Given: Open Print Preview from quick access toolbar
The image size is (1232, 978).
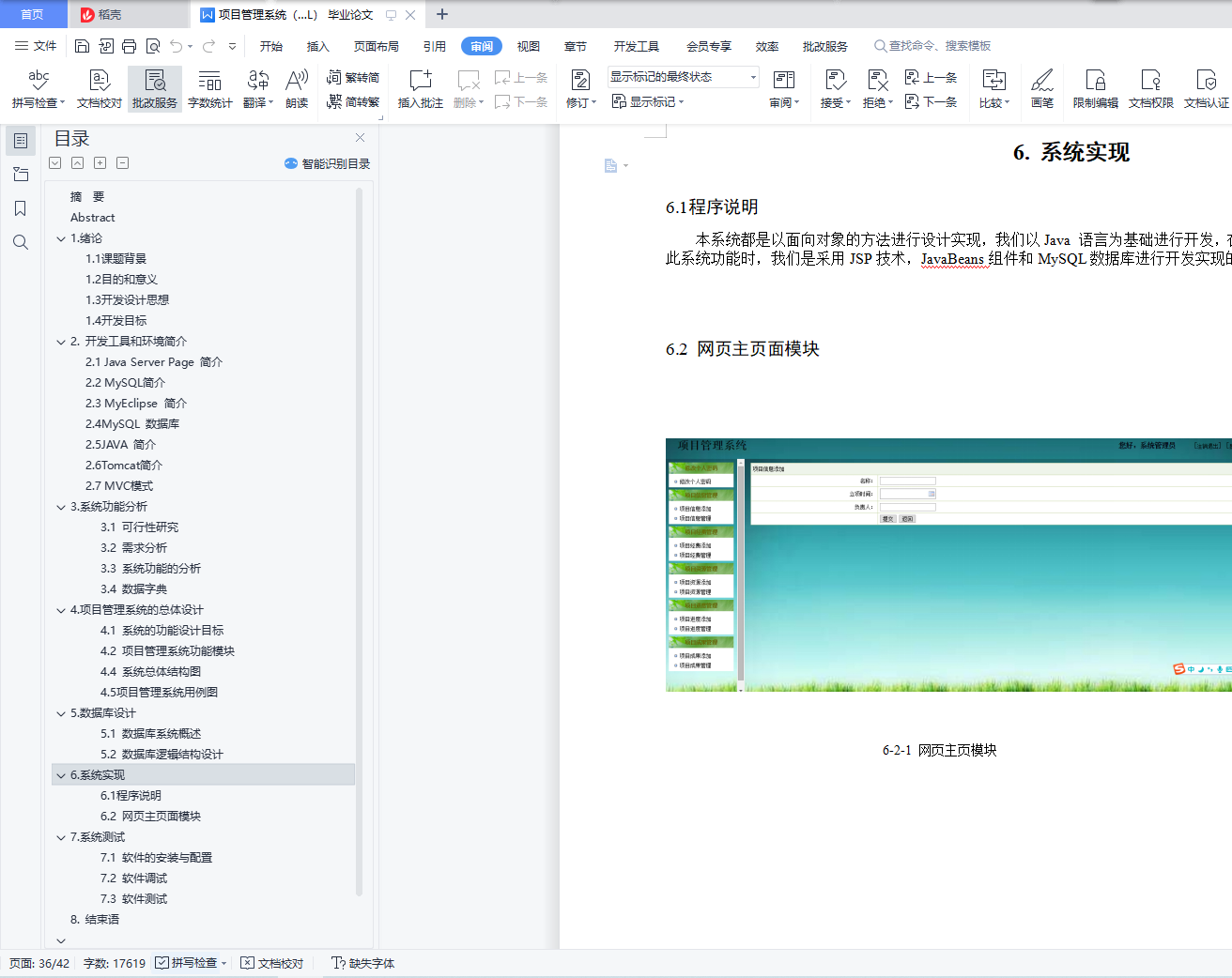Looking at the screenshot, I should (x=152, y=46).
